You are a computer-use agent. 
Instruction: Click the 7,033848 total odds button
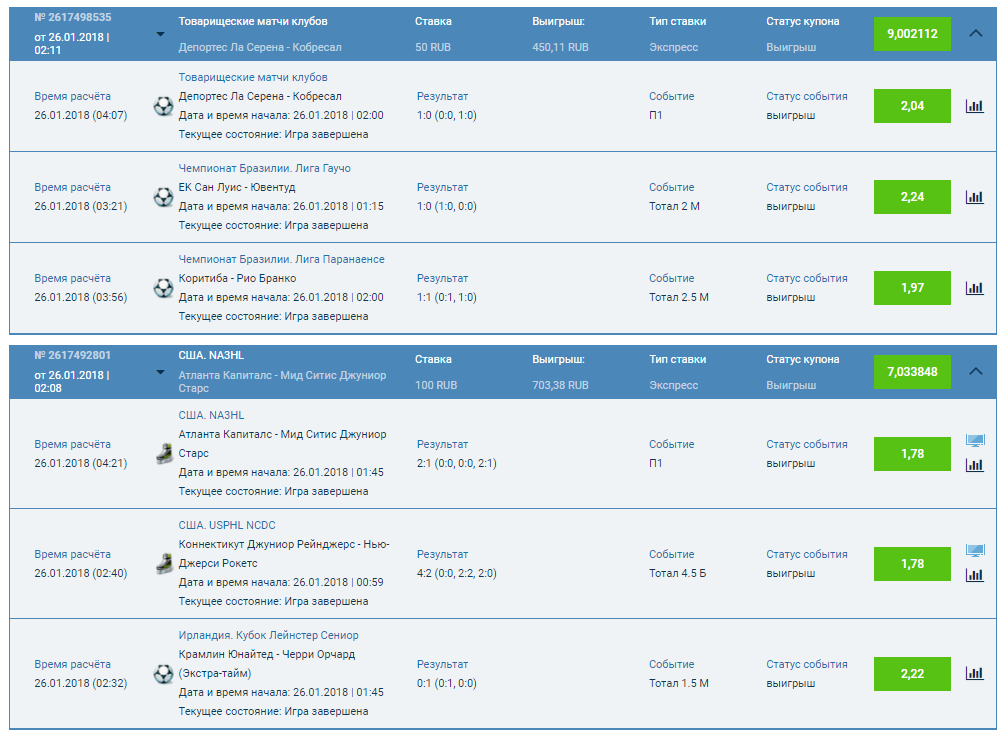tap(912, 371)
